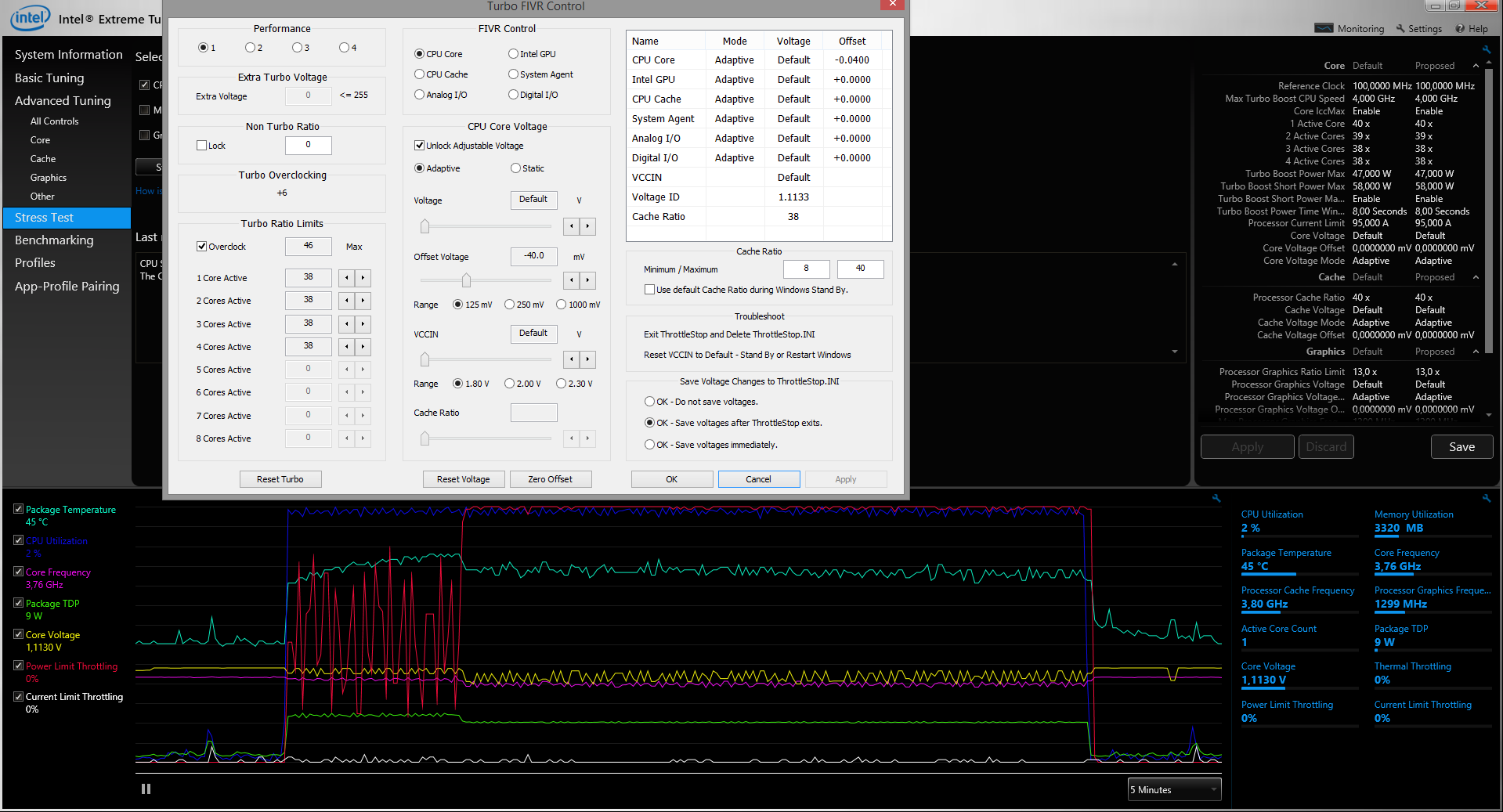The image size is (1503, 812).
Task: Open Advanced Tuning in sidebar
Action: [x=63, y=100]
